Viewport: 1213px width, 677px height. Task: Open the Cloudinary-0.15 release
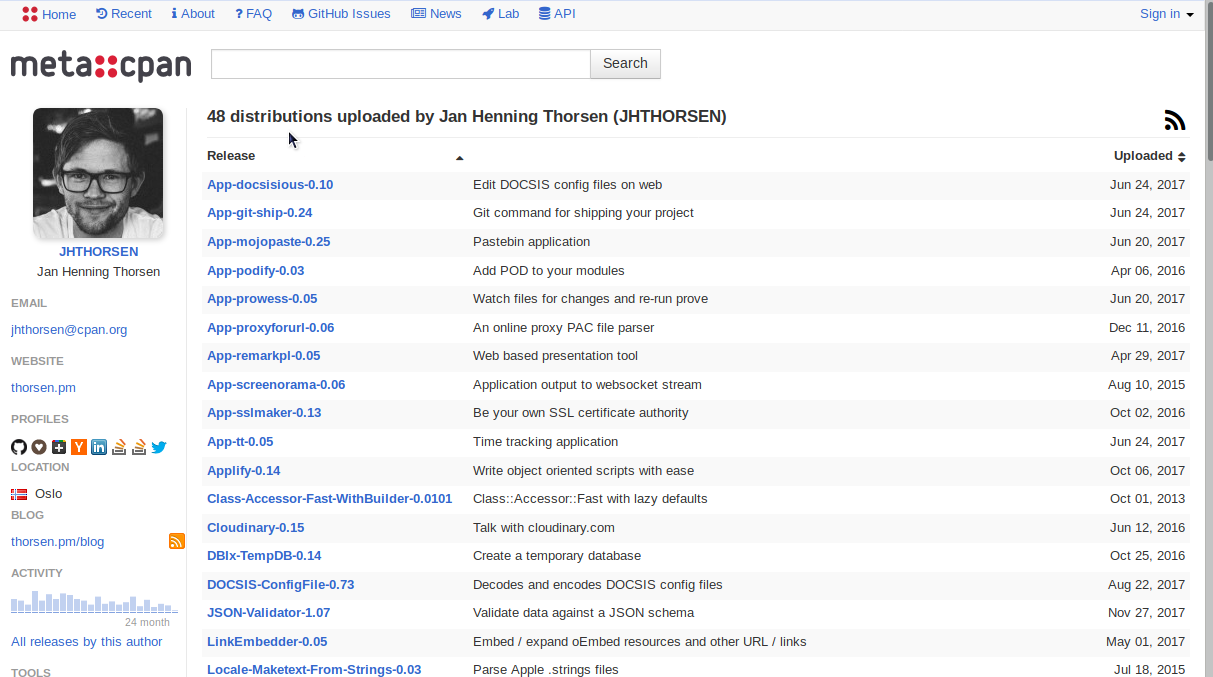255,528
